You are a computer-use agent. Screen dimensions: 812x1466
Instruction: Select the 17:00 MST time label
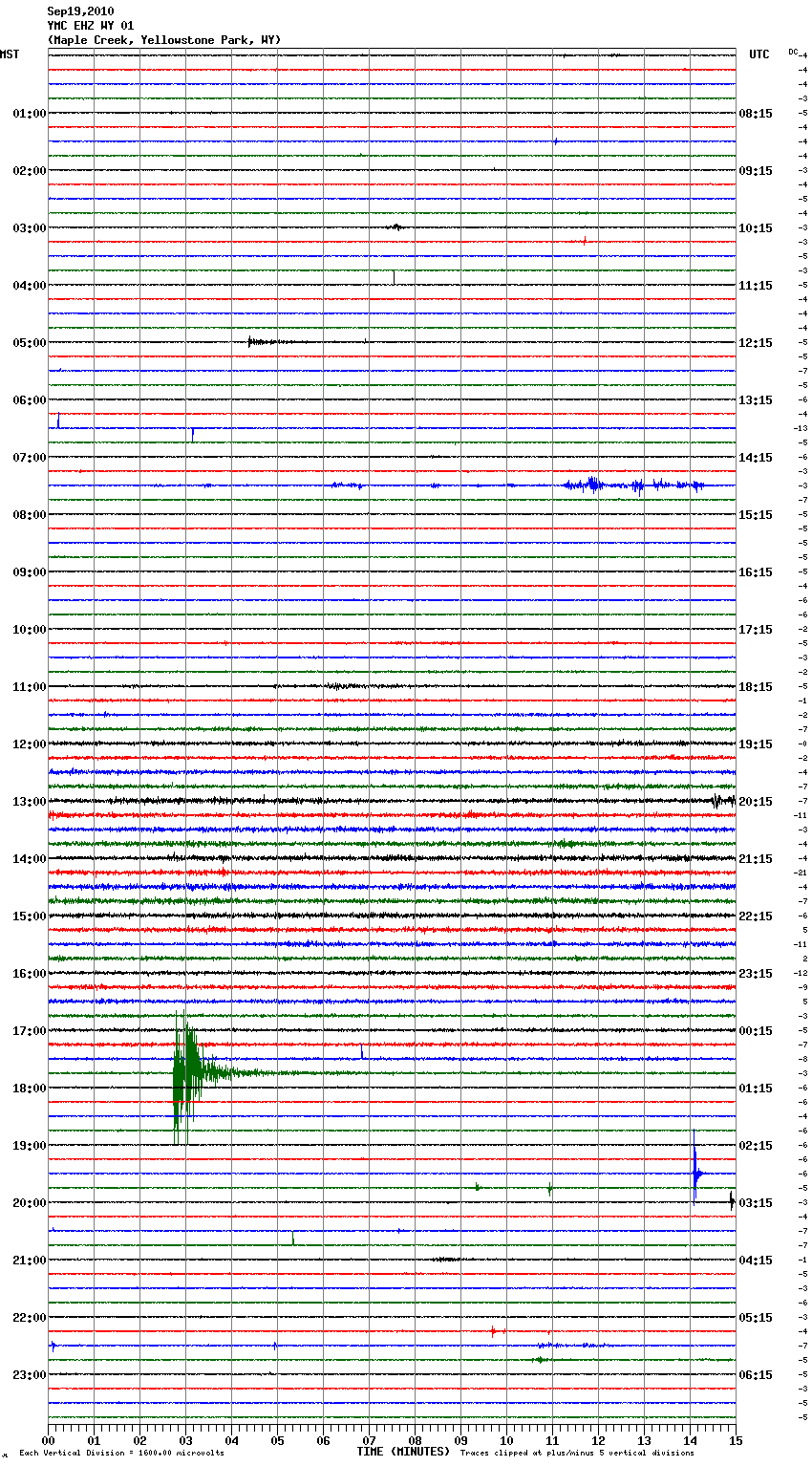tap(29, 1031)
